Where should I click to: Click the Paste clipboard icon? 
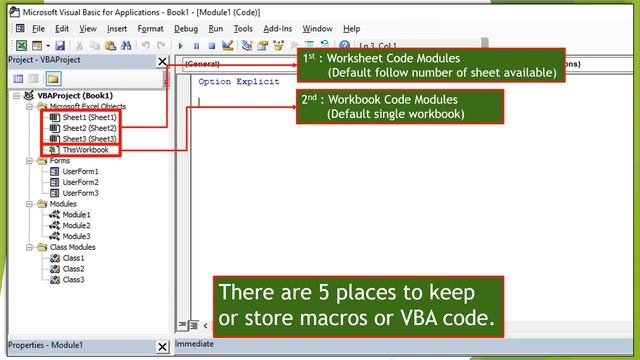(x=110, y=45)
